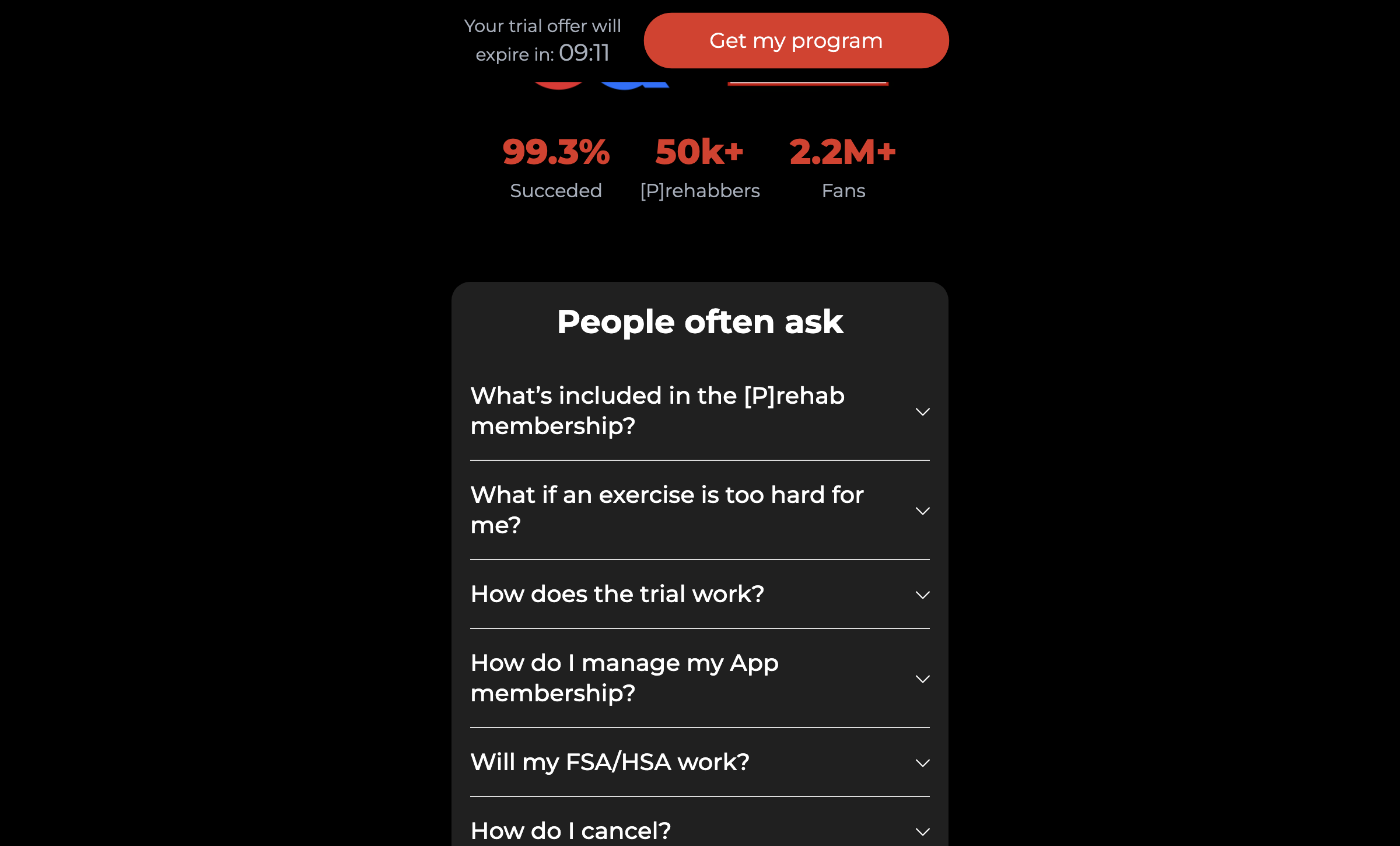
Task: Expand "How do I manage my App membership?"
Action: point(700,678)
